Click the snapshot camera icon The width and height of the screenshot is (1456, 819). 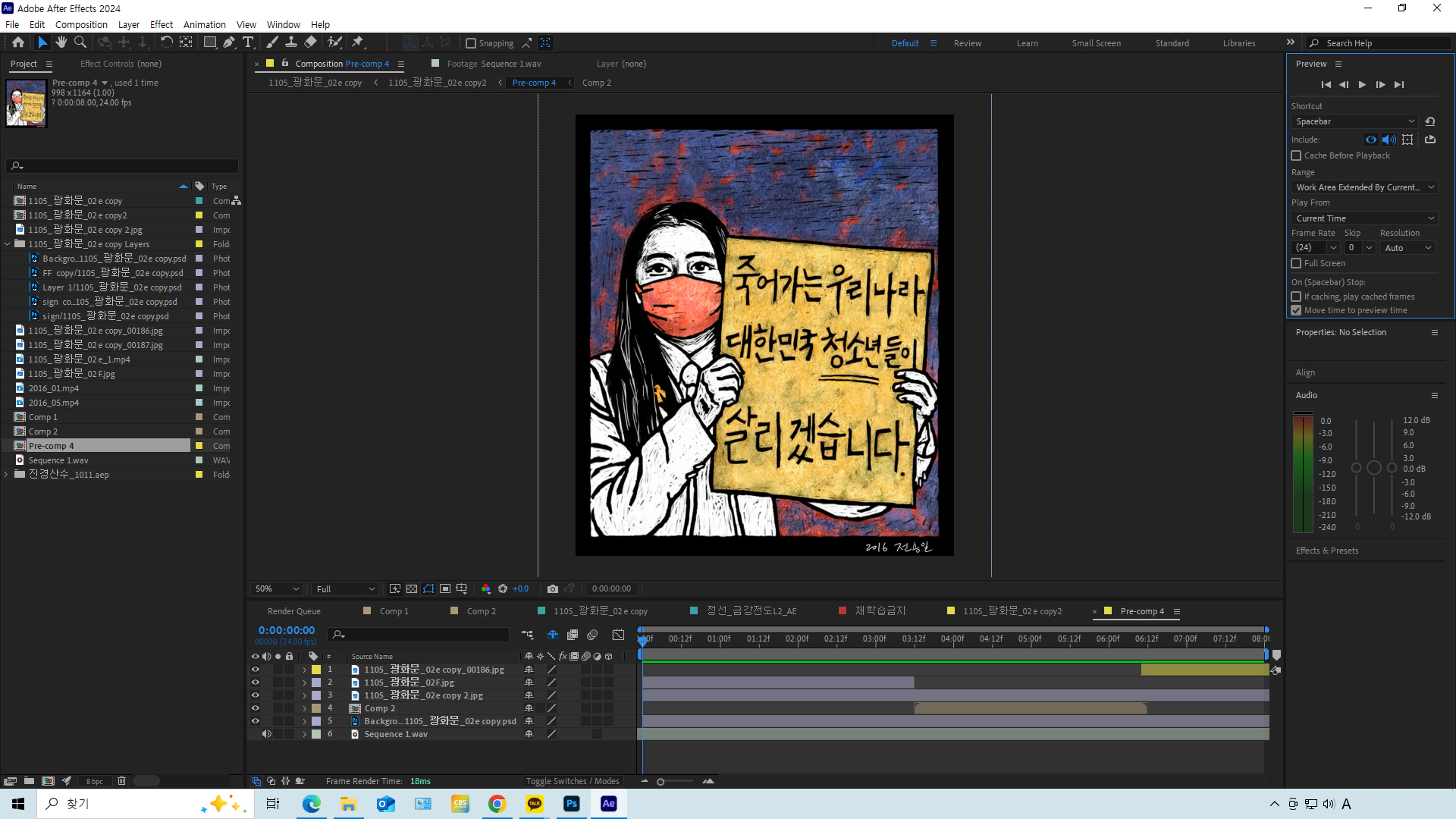click(x=553, y=588)
